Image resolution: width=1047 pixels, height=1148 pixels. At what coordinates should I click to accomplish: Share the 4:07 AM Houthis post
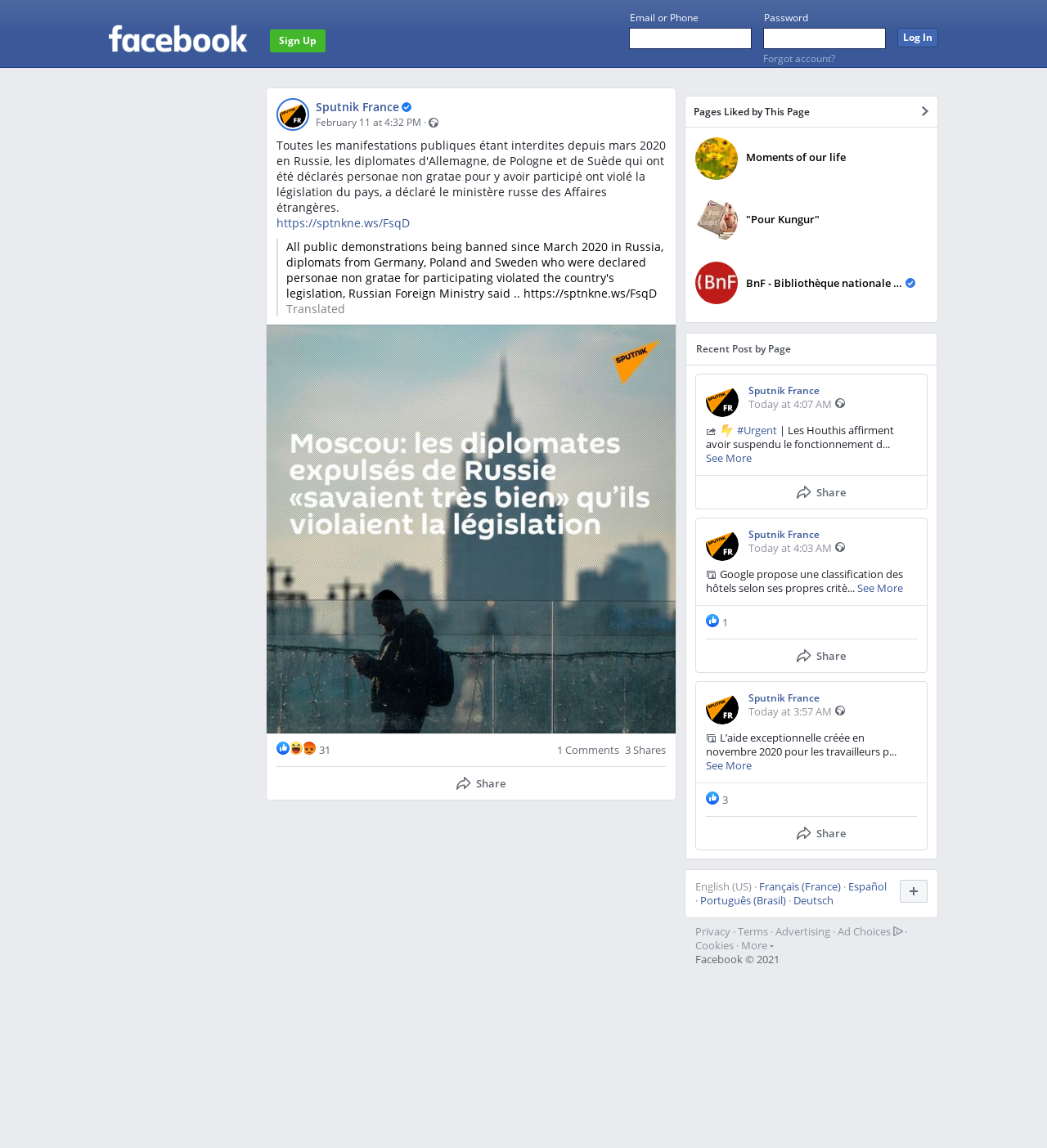821,492
